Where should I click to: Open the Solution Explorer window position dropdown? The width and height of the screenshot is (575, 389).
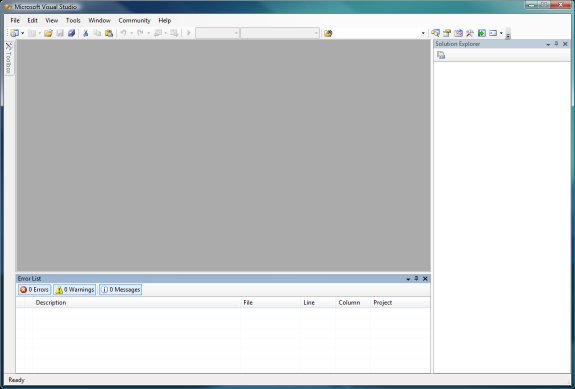(548, 44)
